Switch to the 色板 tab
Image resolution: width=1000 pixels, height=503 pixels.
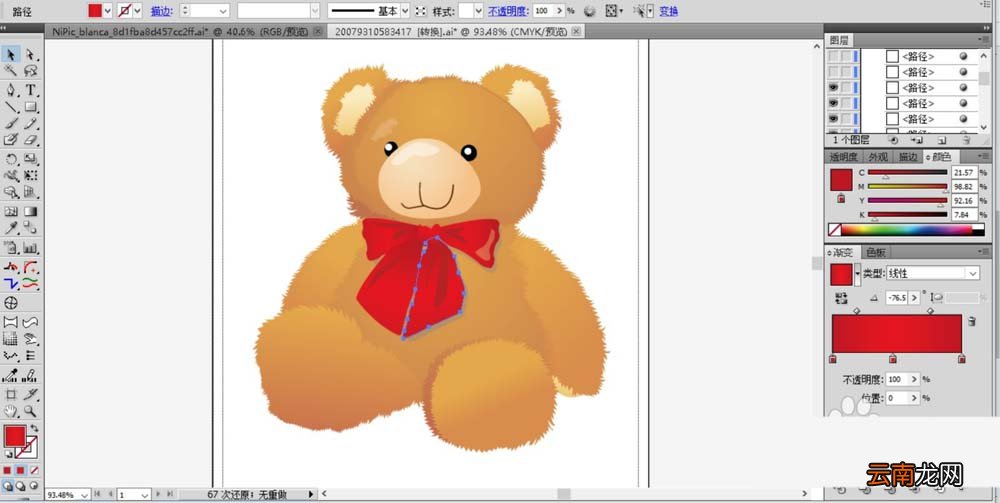click(876, 252)
